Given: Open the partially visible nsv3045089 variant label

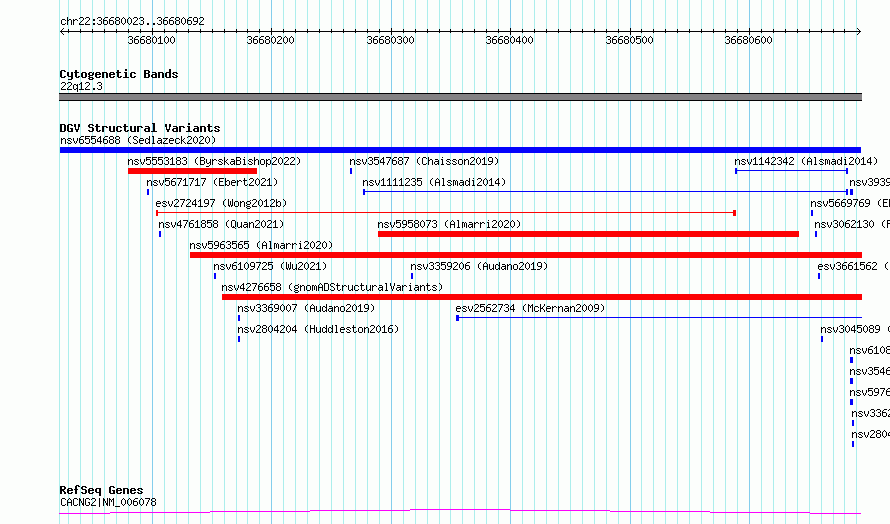Looking at the screenshot, I should click(x=855, y=329).
